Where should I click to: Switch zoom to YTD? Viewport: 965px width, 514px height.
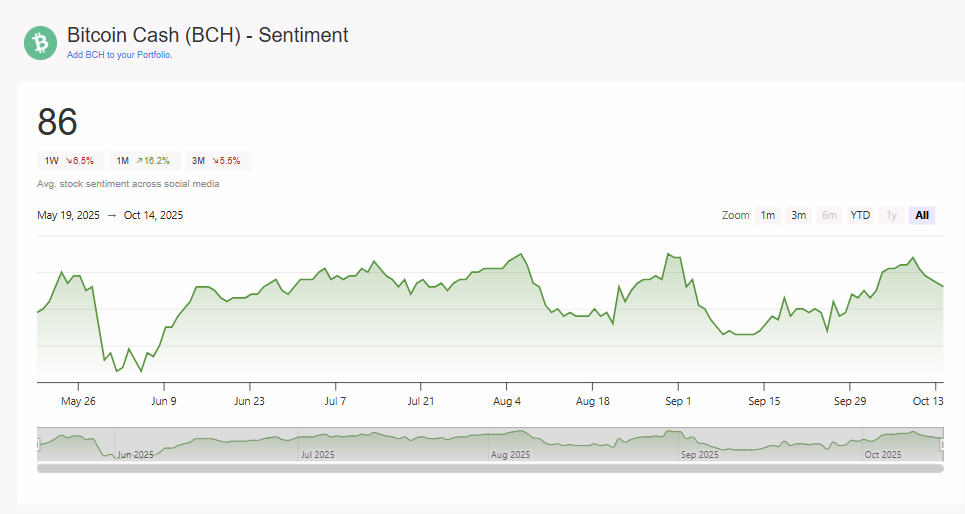(x=860, y=215)
